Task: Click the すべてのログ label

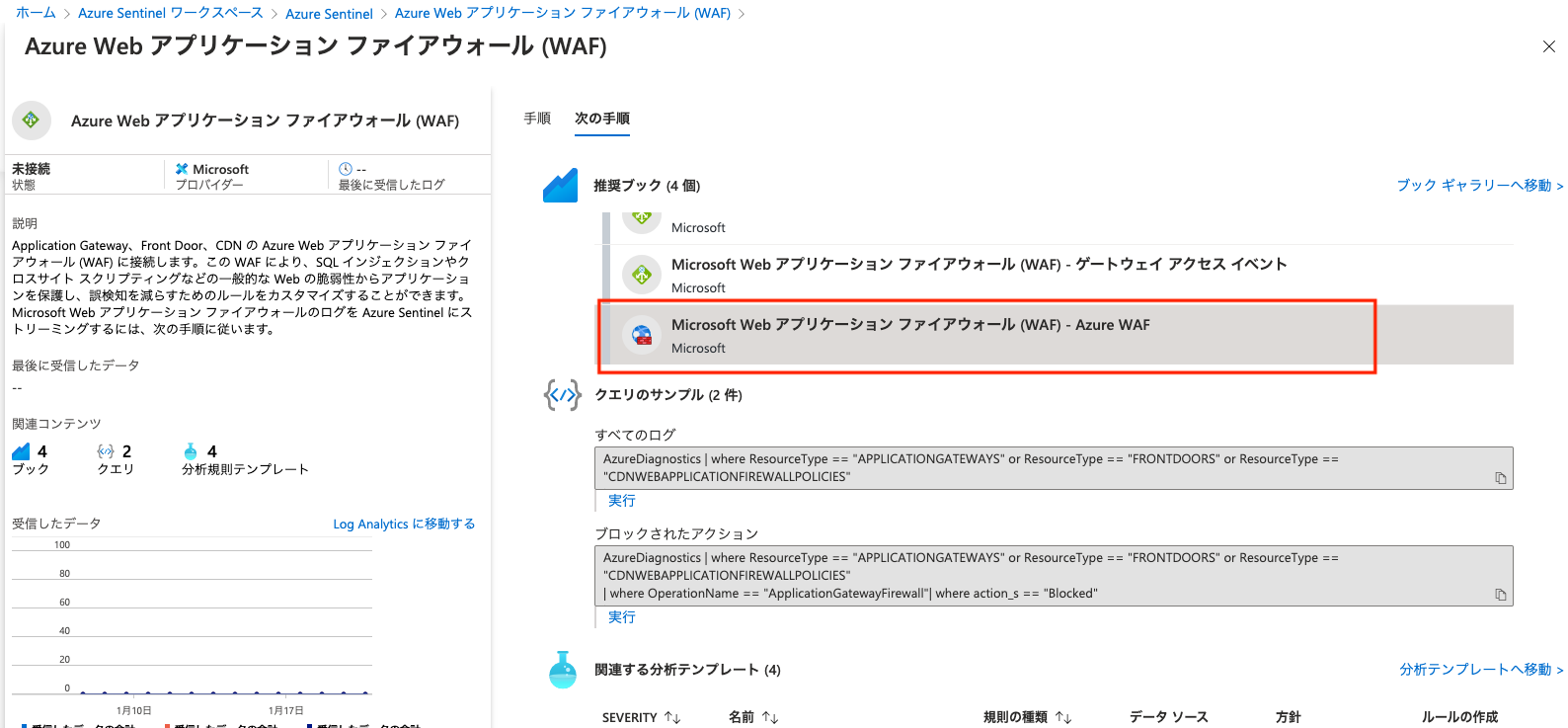Action: (635, 435)
